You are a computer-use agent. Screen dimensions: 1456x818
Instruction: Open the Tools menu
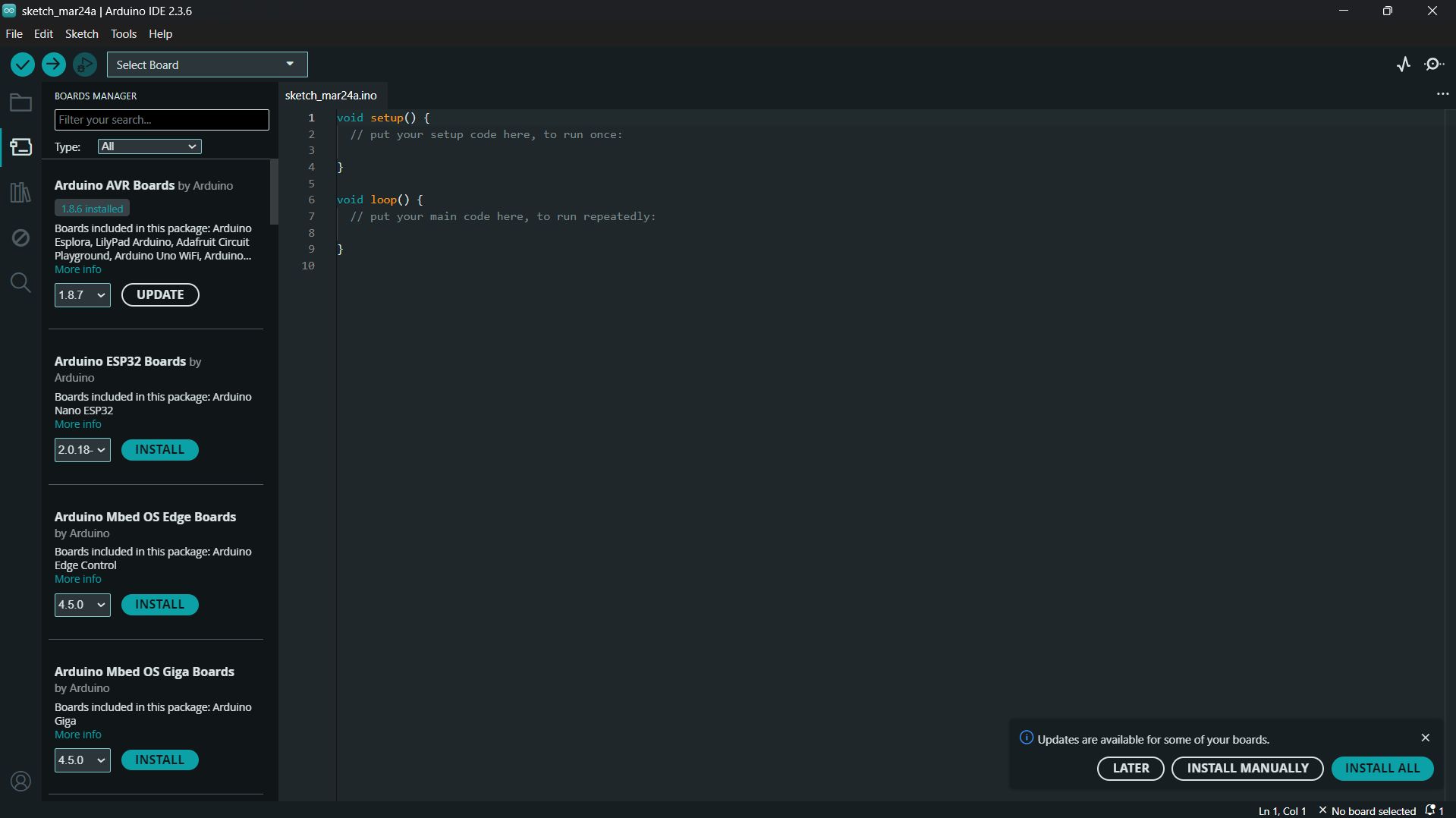coord(123,34)
